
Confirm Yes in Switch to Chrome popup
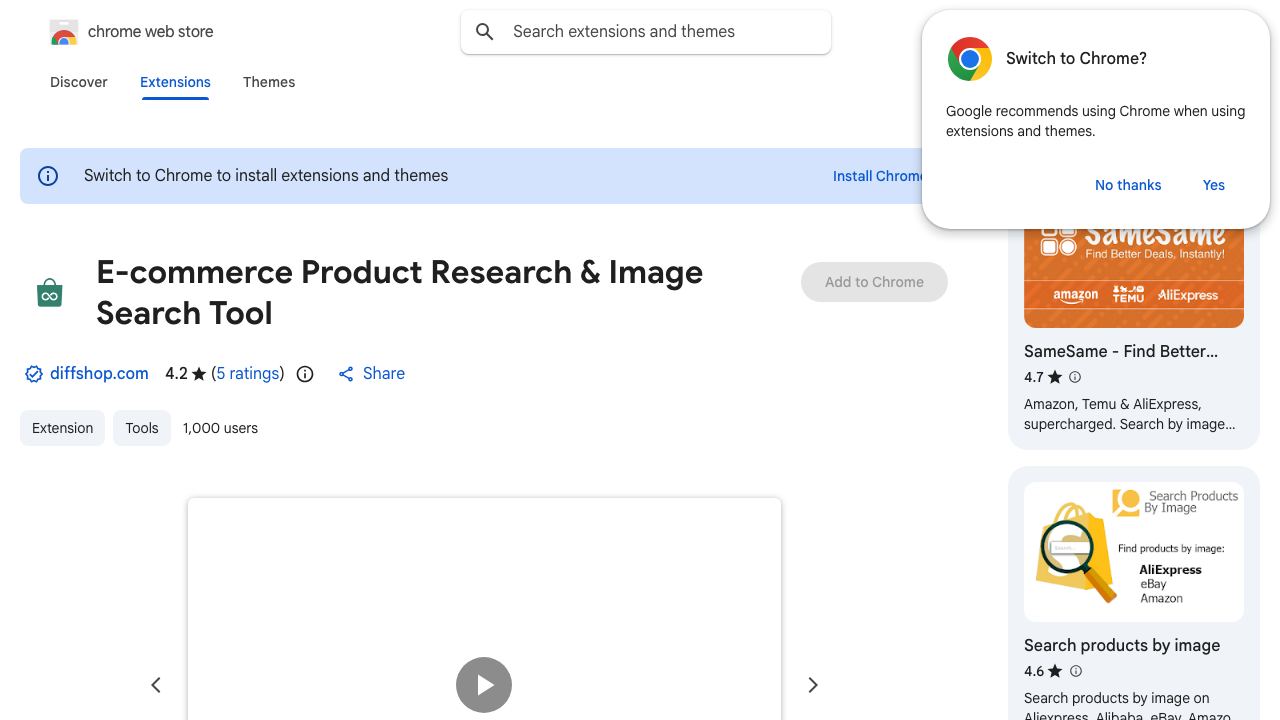1214,185
